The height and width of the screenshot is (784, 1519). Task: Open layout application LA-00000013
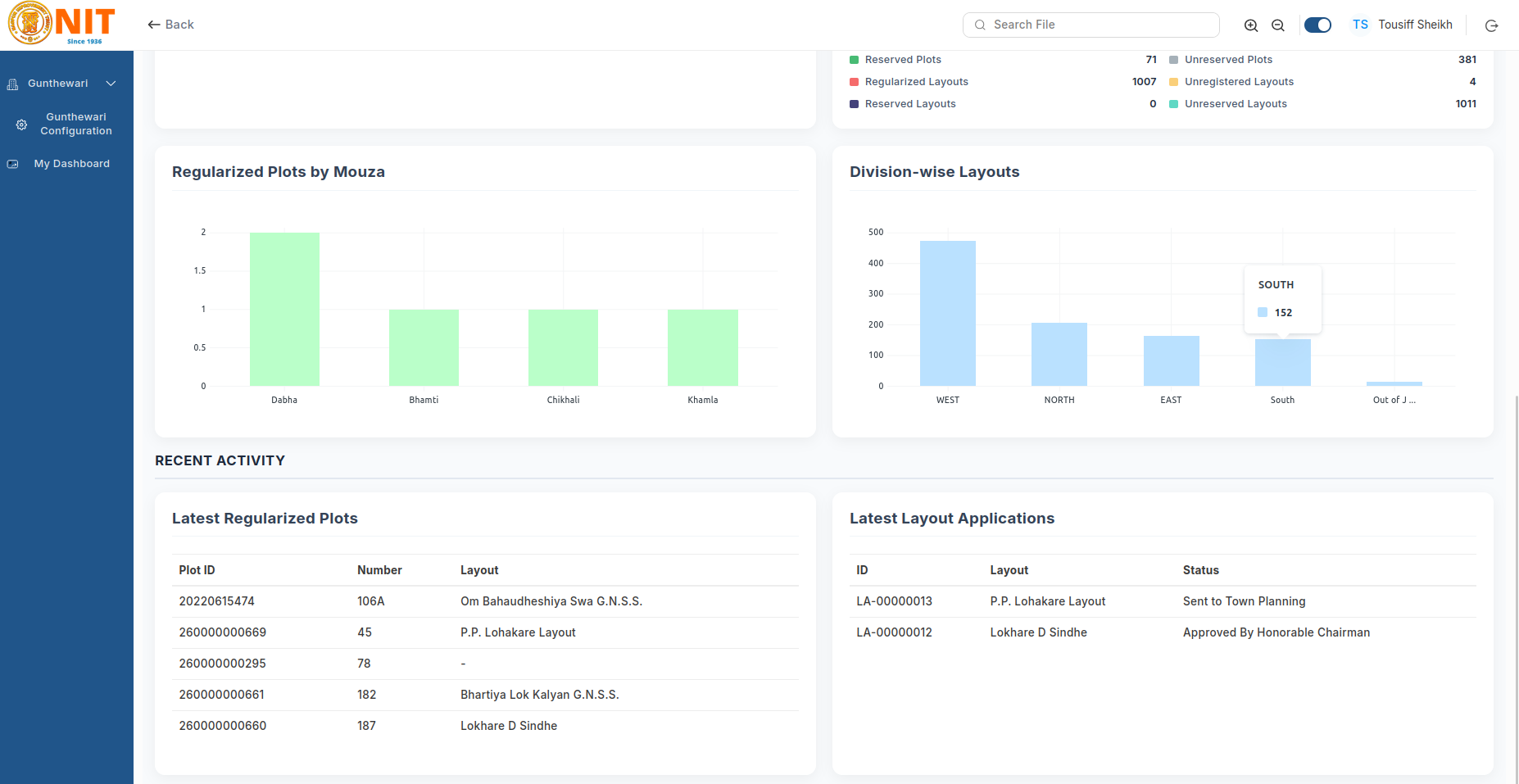[894, 601]
